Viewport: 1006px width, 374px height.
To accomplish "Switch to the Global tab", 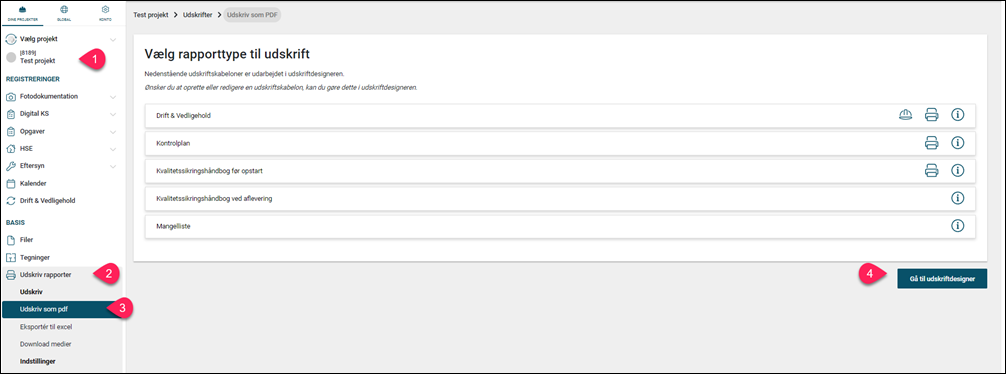I will [x=64, y=13].
